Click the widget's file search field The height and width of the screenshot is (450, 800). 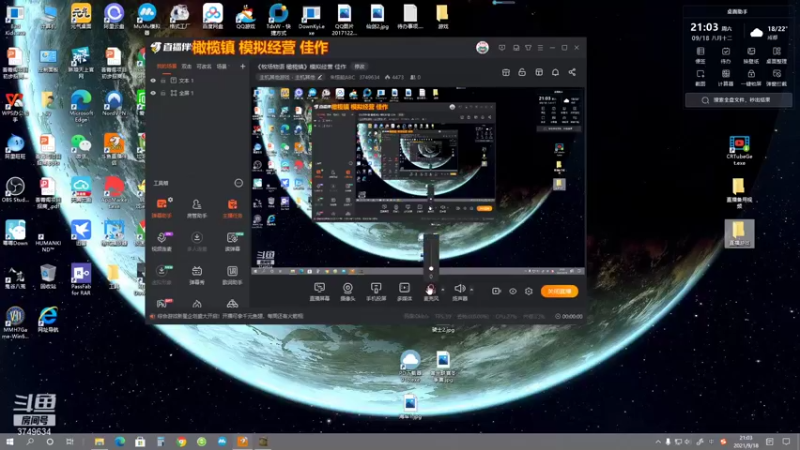pos(738,100)
